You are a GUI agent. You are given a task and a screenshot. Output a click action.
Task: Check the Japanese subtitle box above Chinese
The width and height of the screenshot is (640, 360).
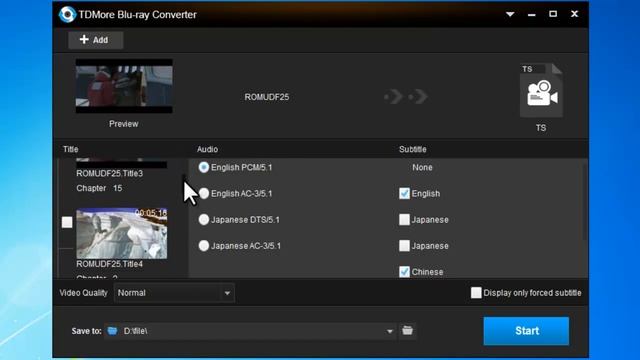(x=404, y=246)
